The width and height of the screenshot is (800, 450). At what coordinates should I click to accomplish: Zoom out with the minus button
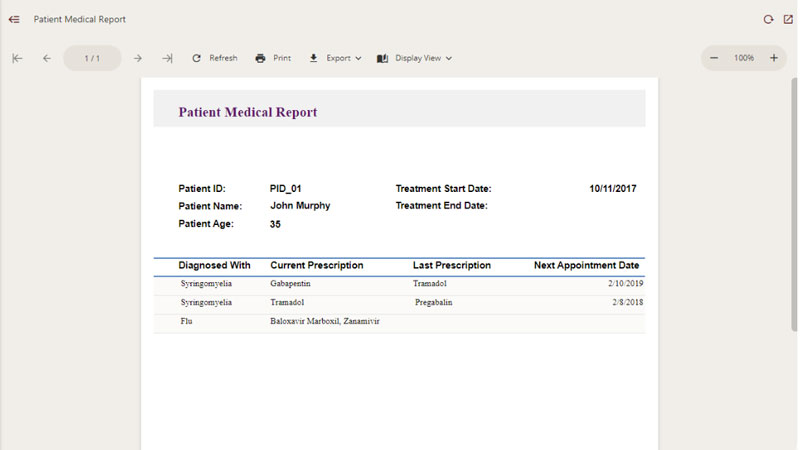714,58
